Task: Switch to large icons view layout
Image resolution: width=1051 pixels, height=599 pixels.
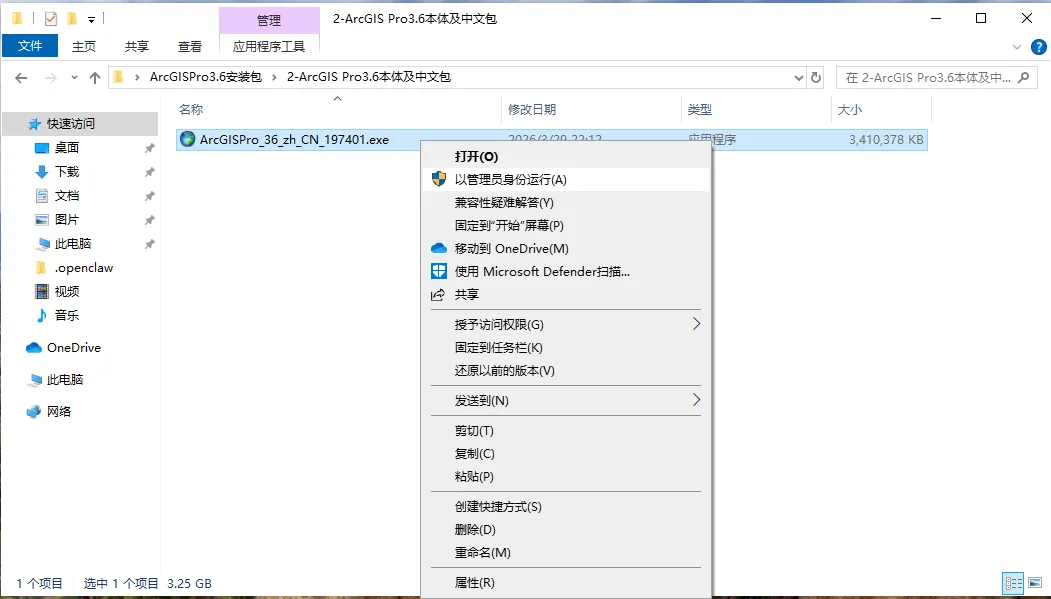Action: [x=1035, y=583]
